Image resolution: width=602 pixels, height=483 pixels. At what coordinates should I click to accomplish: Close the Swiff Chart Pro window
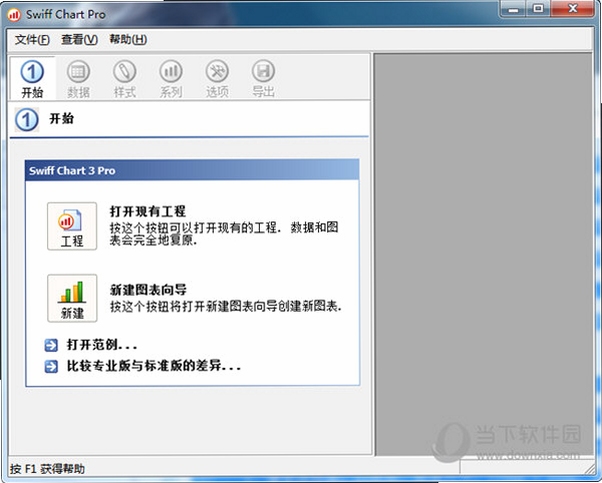click(573, 9)
